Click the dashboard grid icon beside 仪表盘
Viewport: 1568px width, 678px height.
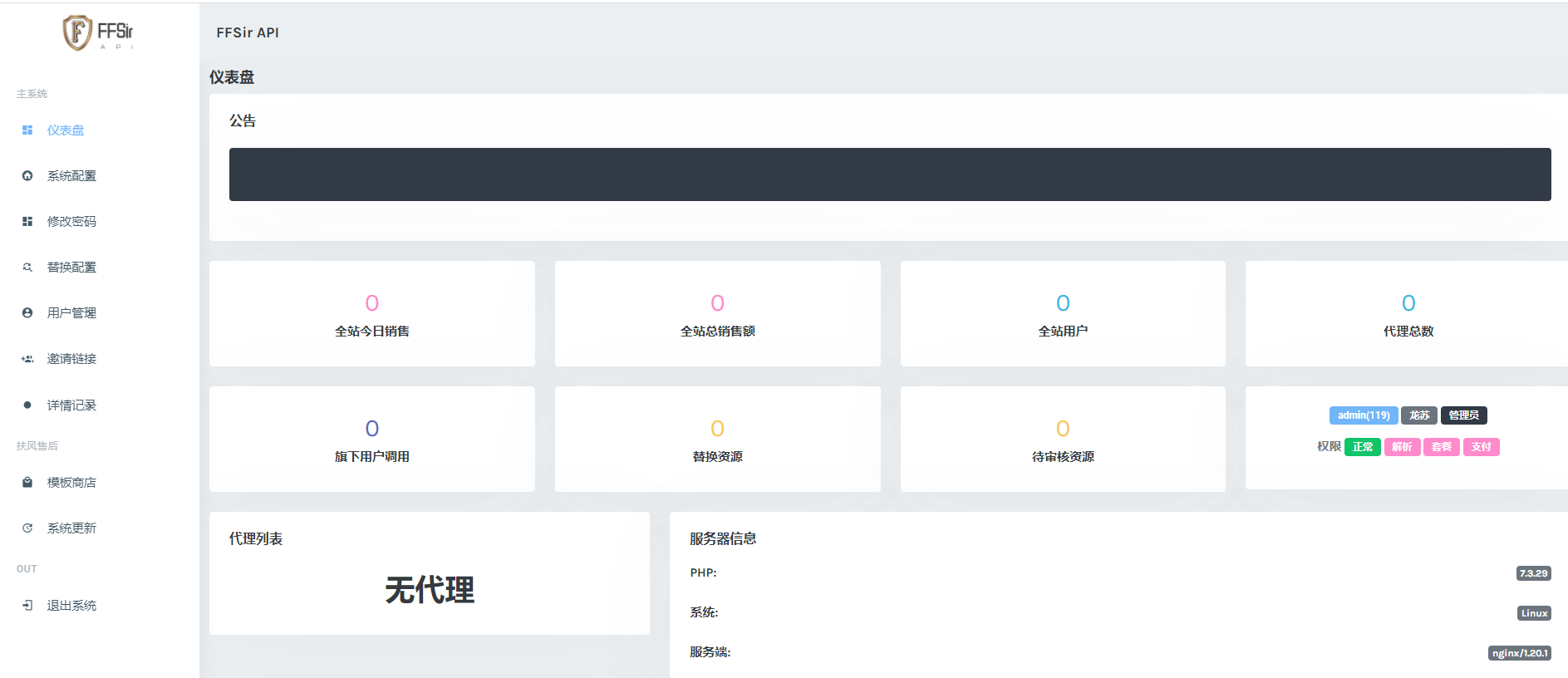pyautogui.click(x=27, y=130)
